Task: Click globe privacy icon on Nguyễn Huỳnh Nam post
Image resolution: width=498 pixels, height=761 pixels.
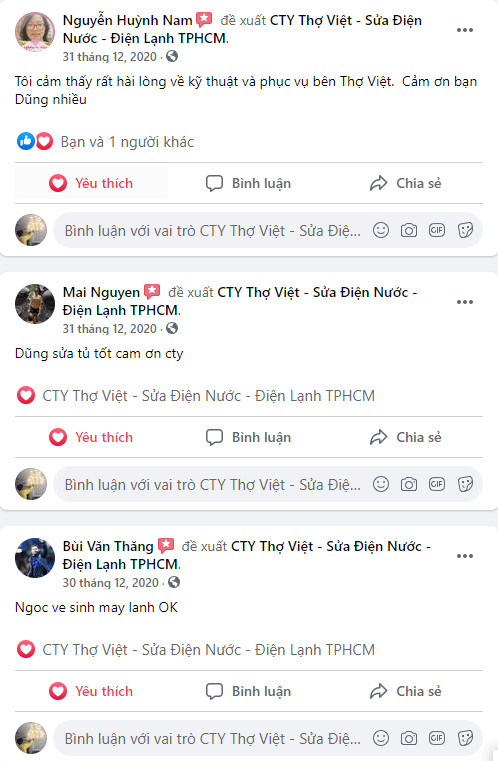Action: coord(172,56)
